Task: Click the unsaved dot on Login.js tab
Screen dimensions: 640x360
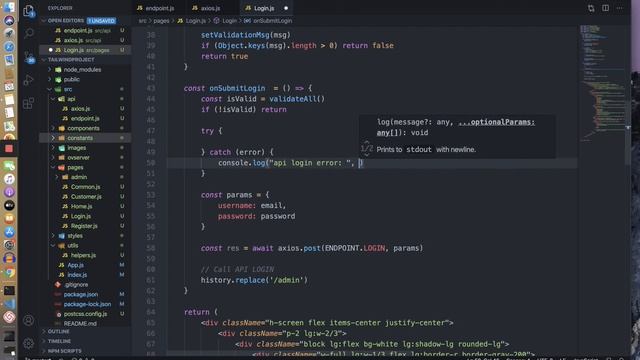Action: pos(286,8)
